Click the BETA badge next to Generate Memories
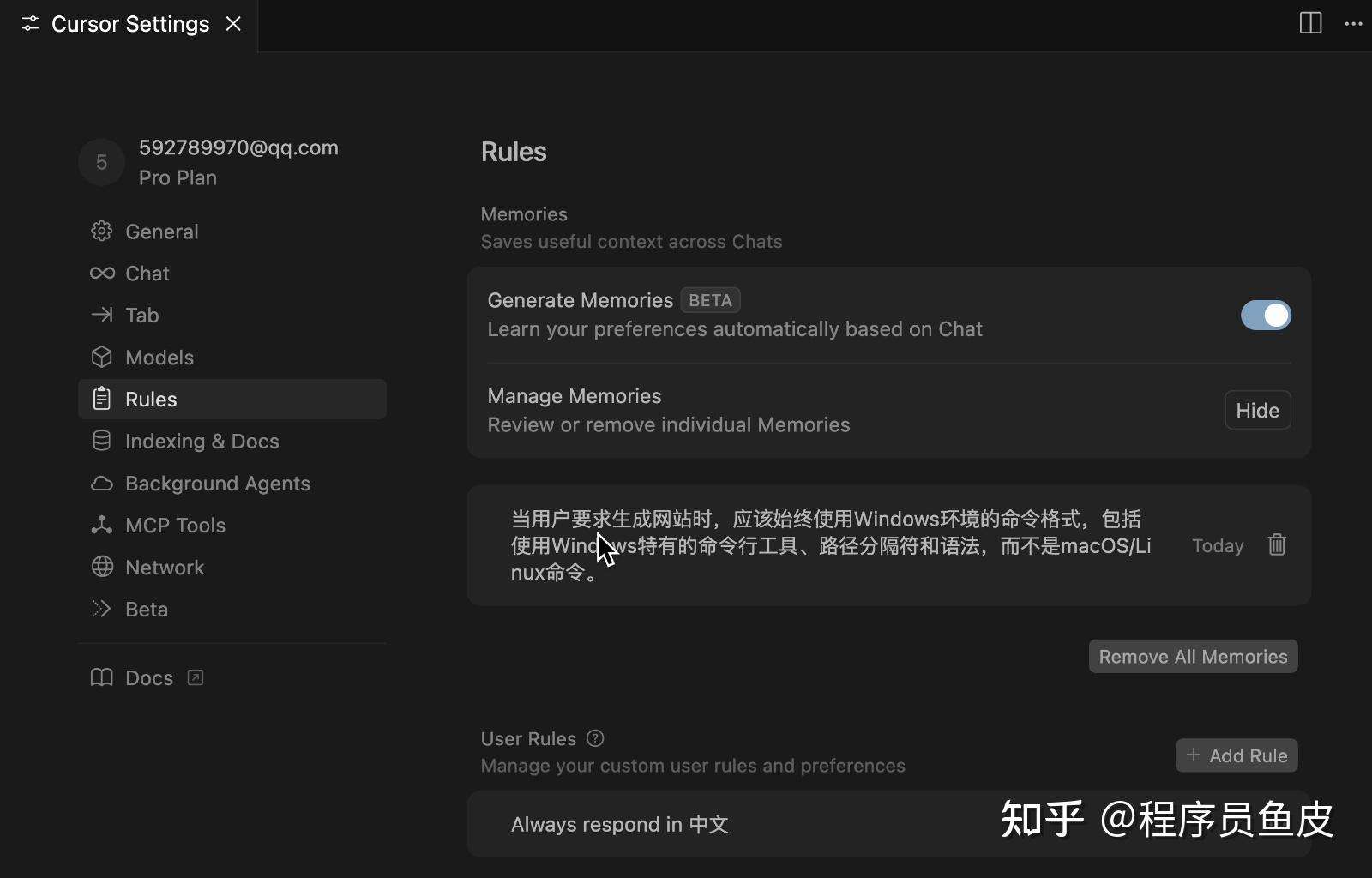 pyautogui.click(x=710, y=300)
